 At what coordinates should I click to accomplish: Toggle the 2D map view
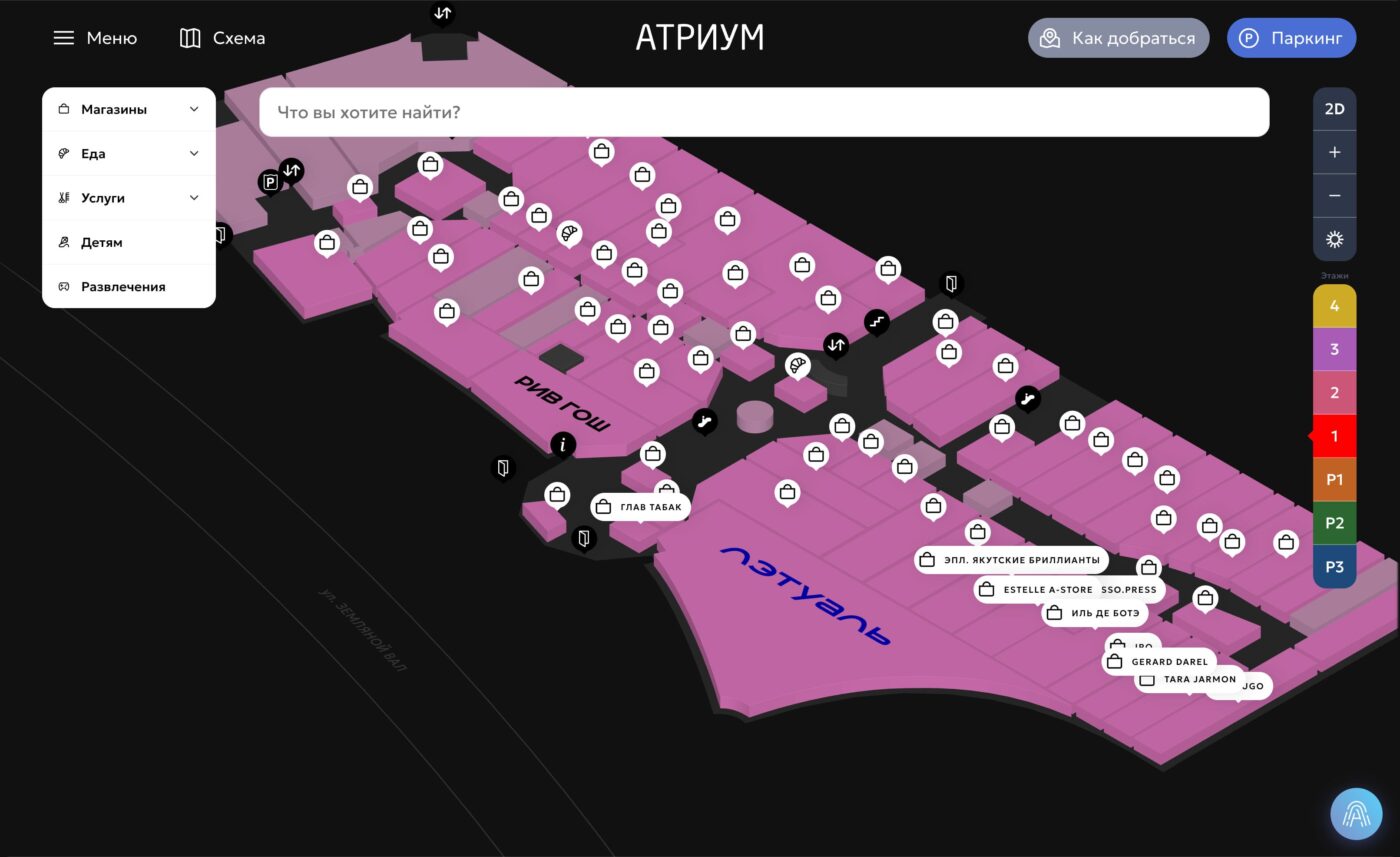1334,109
